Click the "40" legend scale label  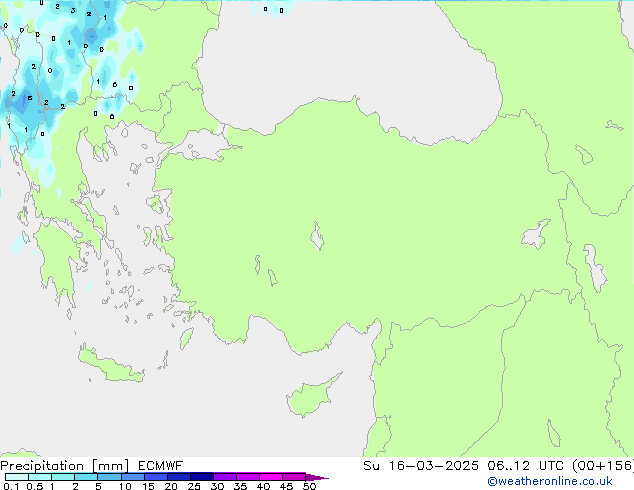263,486
